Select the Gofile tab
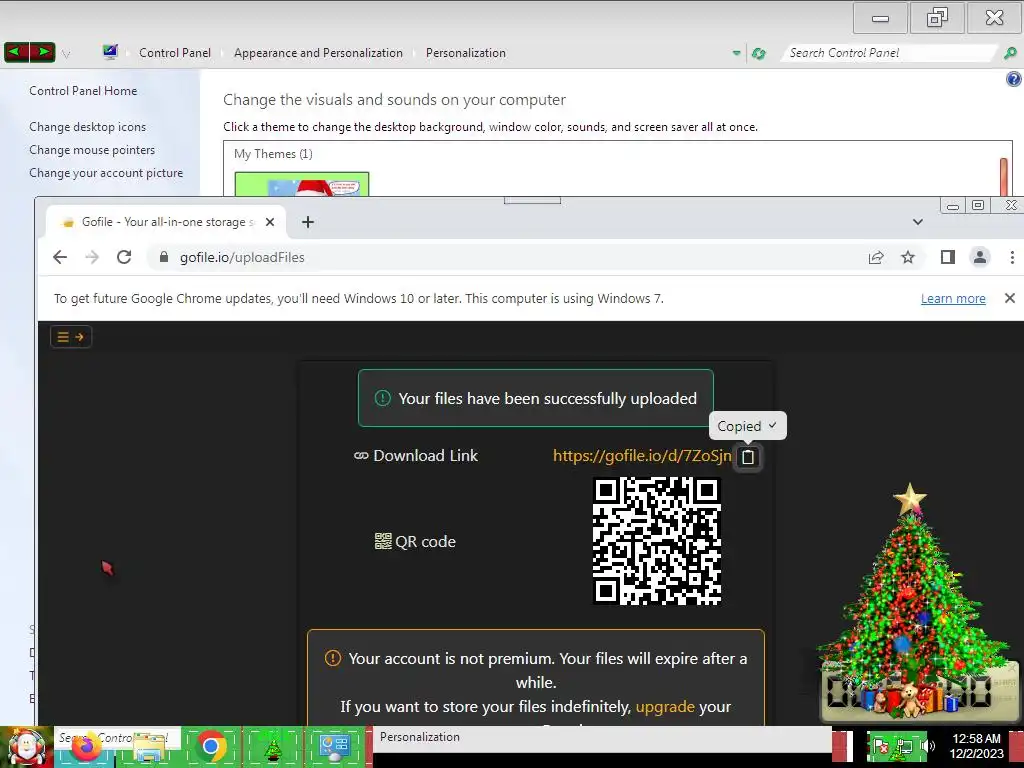The image size is (1024, 768). pos(166,222)
